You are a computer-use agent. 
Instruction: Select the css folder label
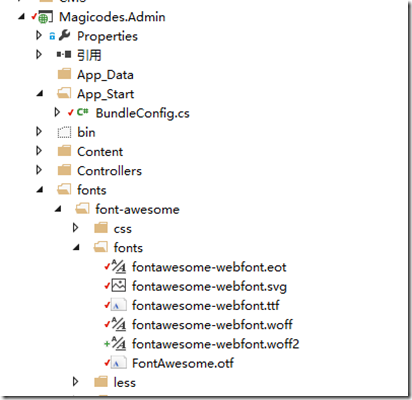(x=123, y=229)
